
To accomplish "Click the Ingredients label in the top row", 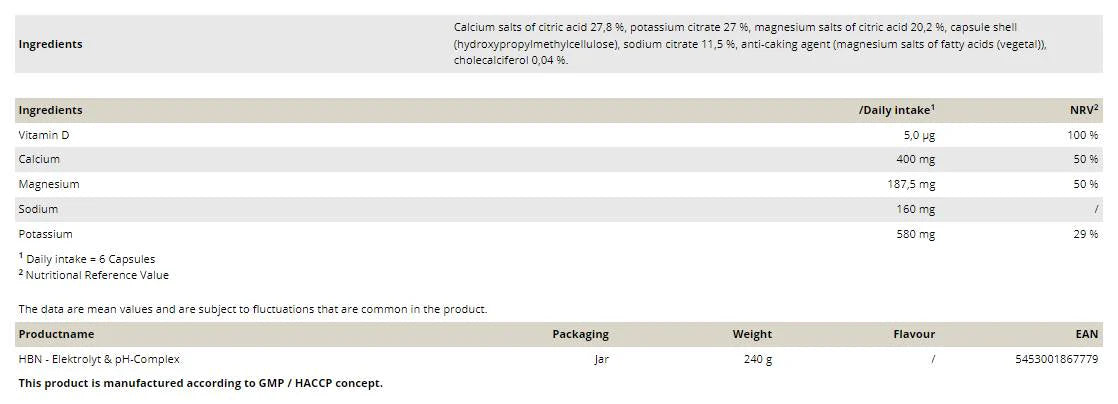I will (x=50, y=44).
